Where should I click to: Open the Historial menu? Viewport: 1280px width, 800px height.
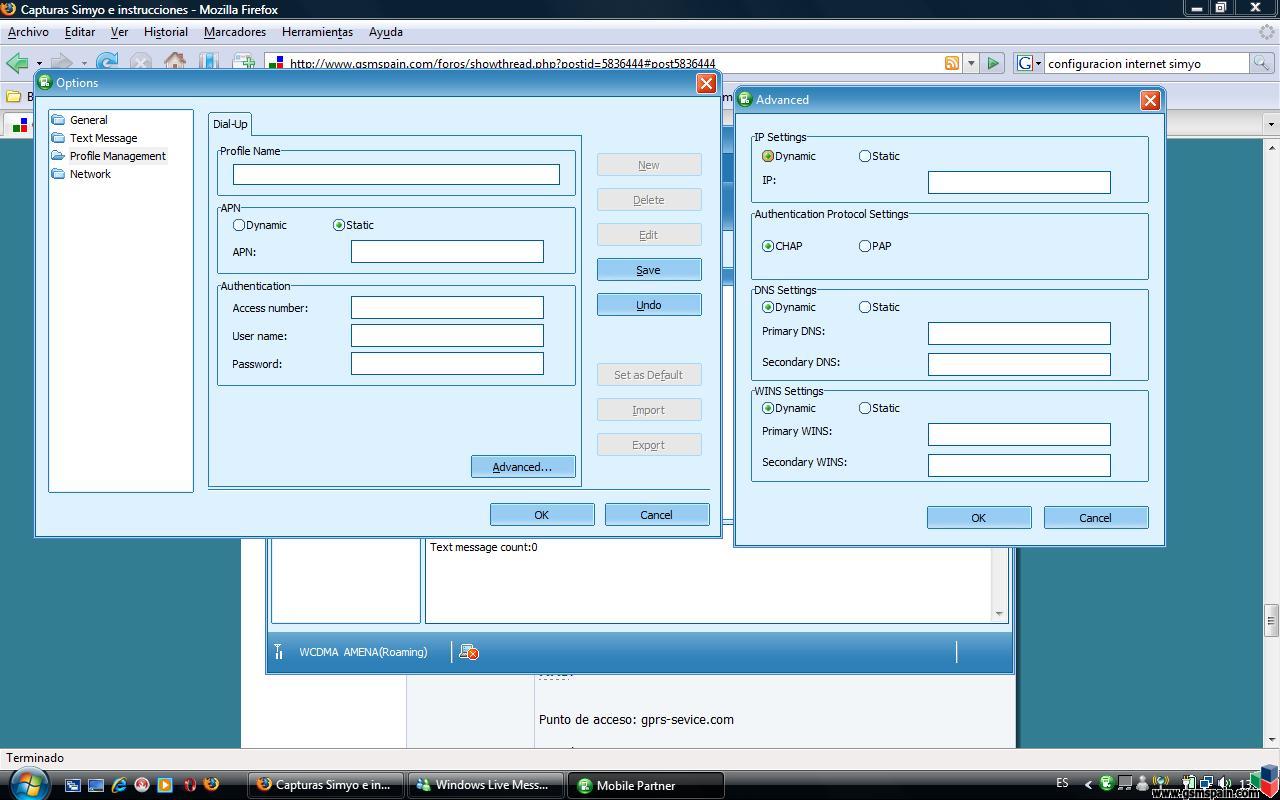tap(166, 32)
